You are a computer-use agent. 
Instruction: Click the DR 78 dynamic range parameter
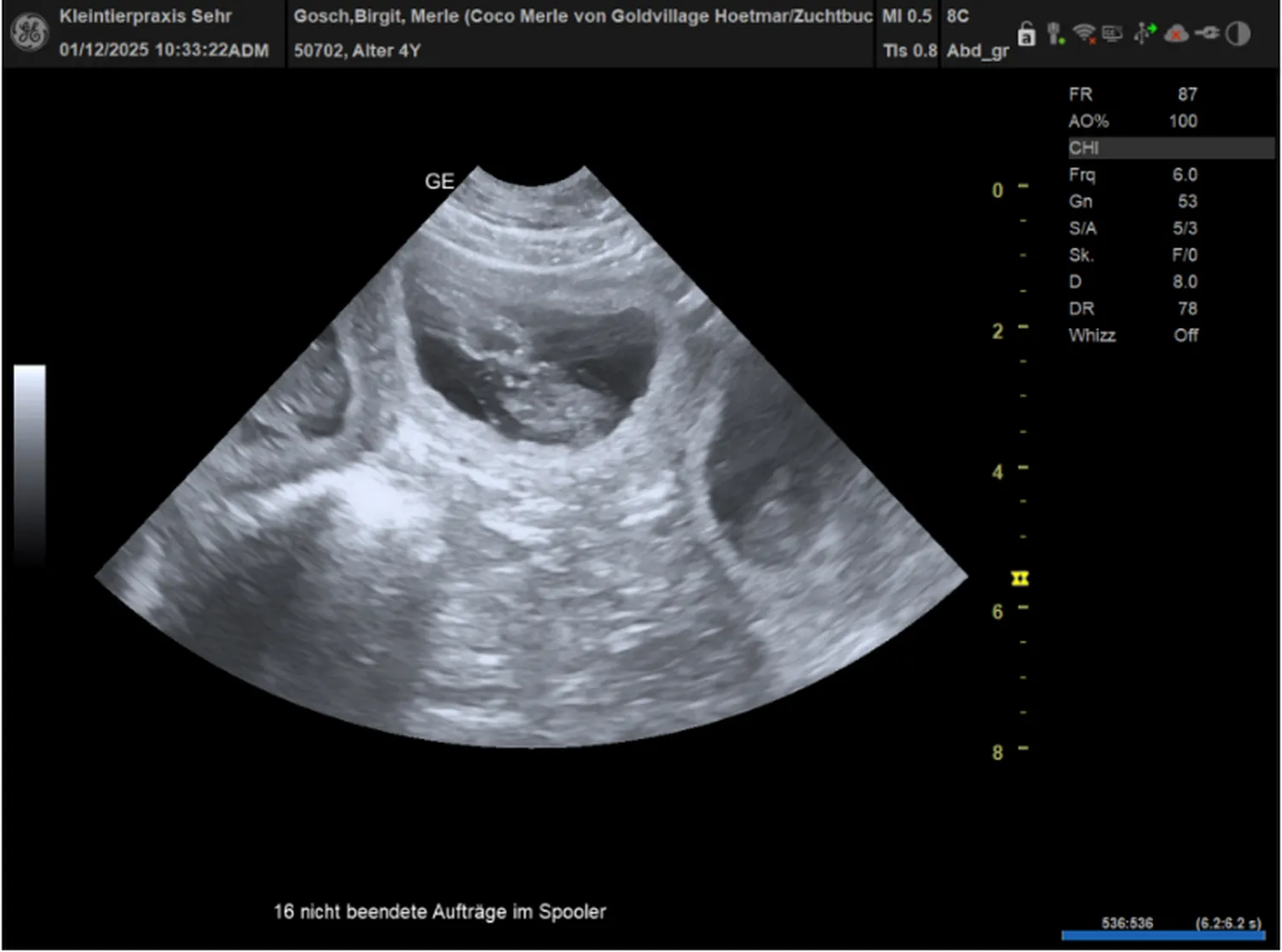point(1132,309)
